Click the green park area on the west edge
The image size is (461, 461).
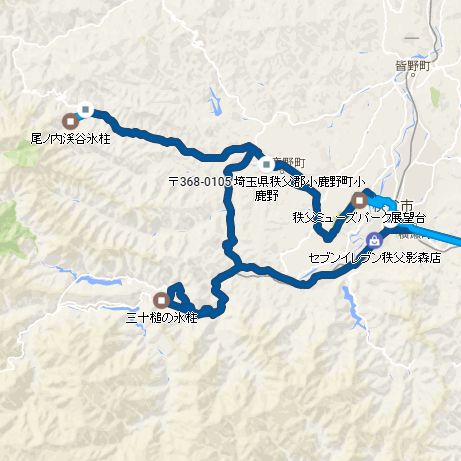tap(15, 229)
